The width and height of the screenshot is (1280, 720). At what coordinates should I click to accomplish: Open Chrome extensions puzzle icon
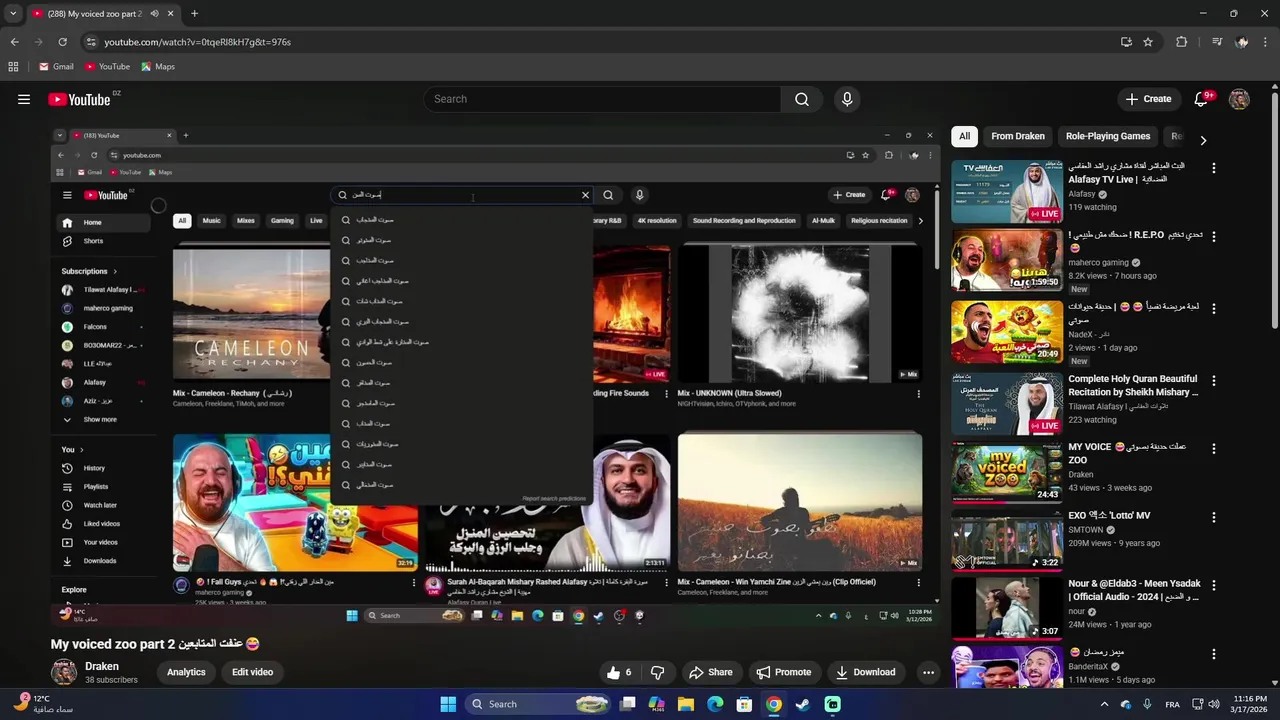[x=1182, y=42]
